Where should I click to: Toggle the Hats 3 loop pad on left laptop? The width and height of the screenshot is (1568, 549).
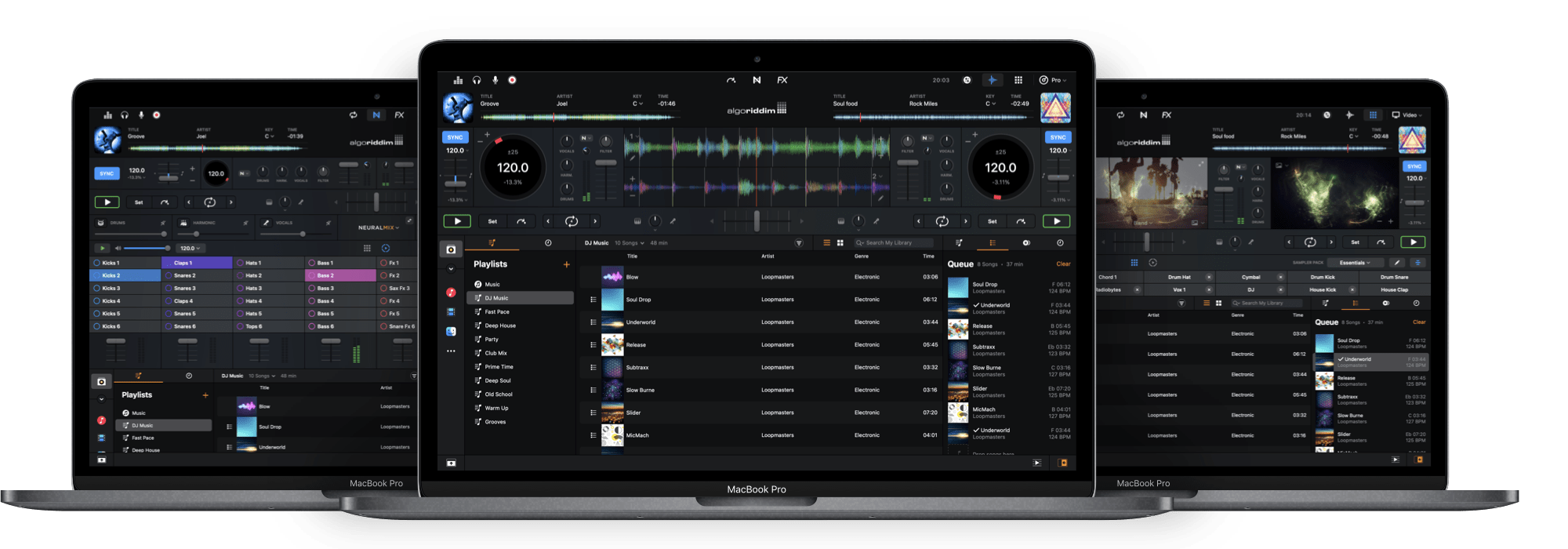(268, 288)
